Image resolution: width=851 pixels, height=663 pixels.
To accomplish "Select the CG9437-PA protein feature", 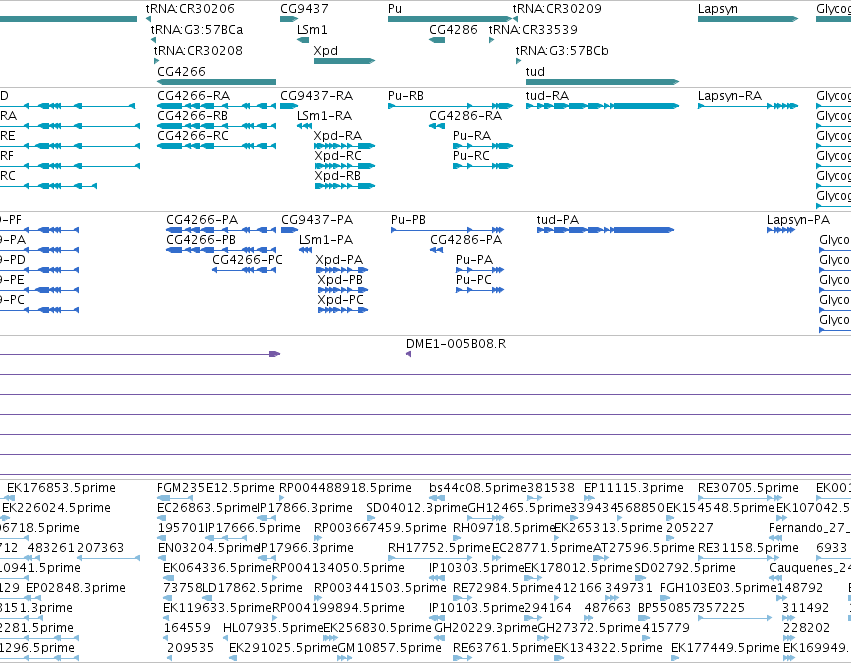I will 289,230.
